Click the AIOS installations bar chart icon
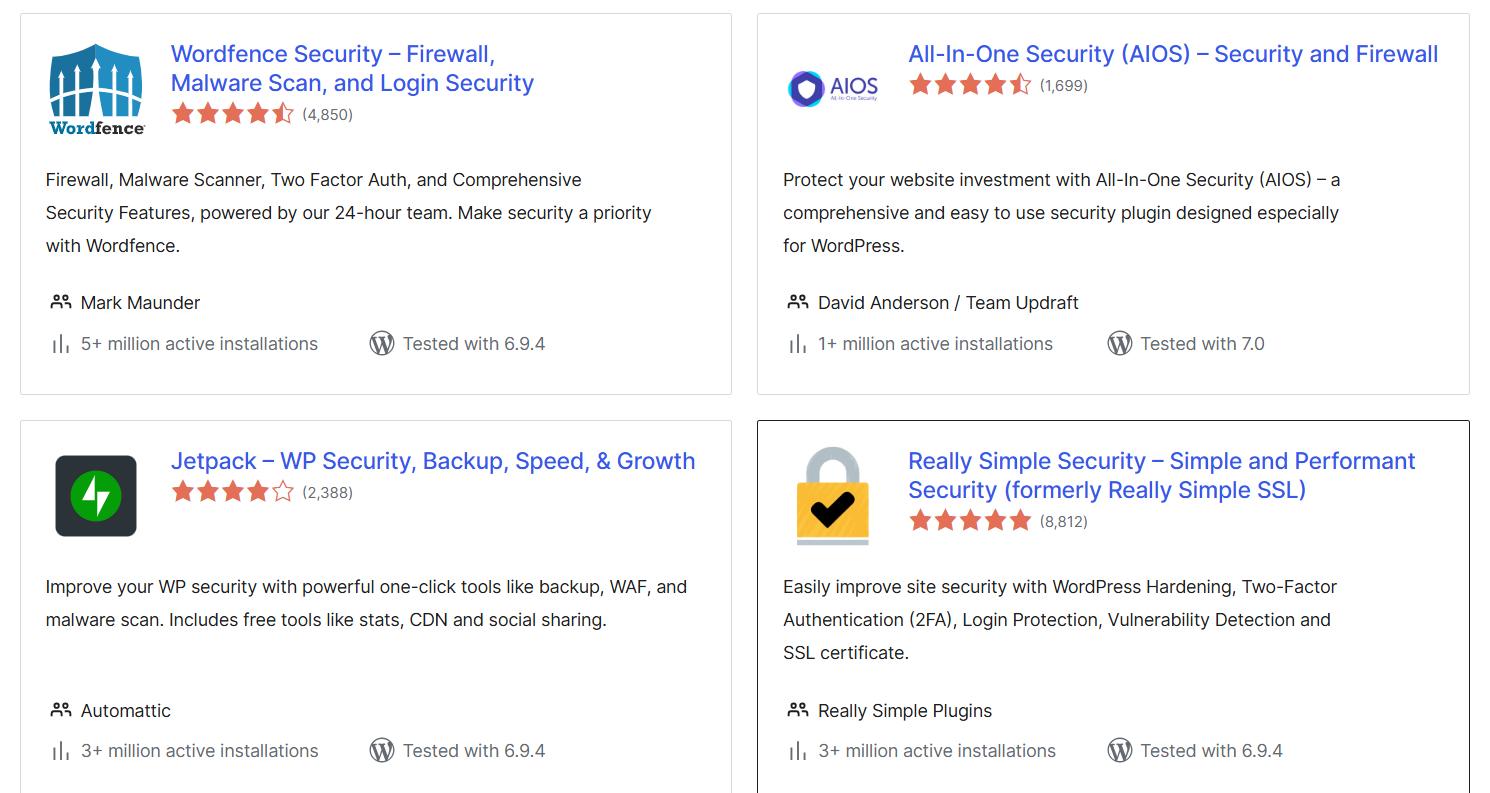Viewport: 1490px width, 793px height. click(797, 344)
